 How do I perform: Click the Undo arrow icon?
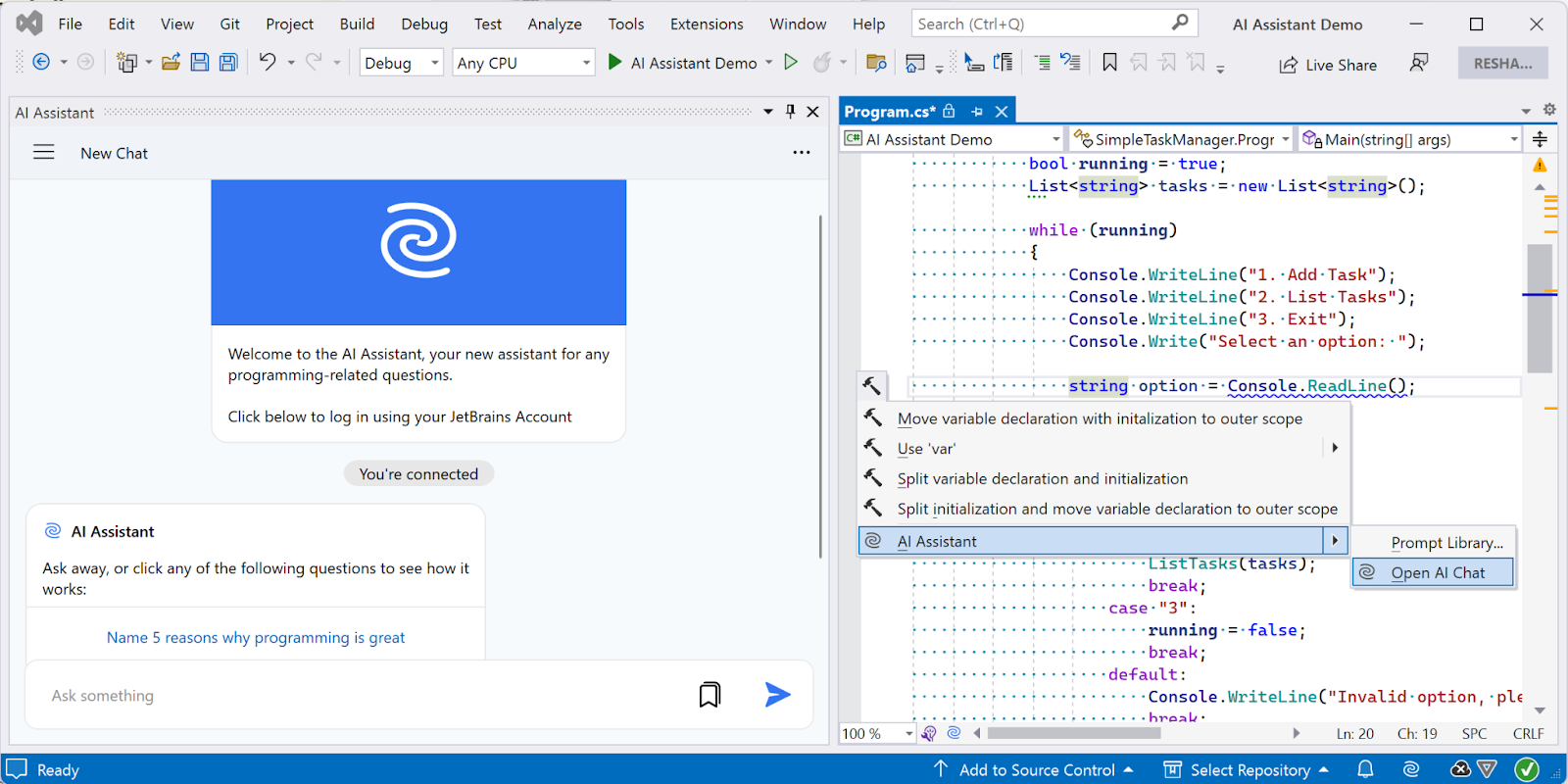[267, 63]
